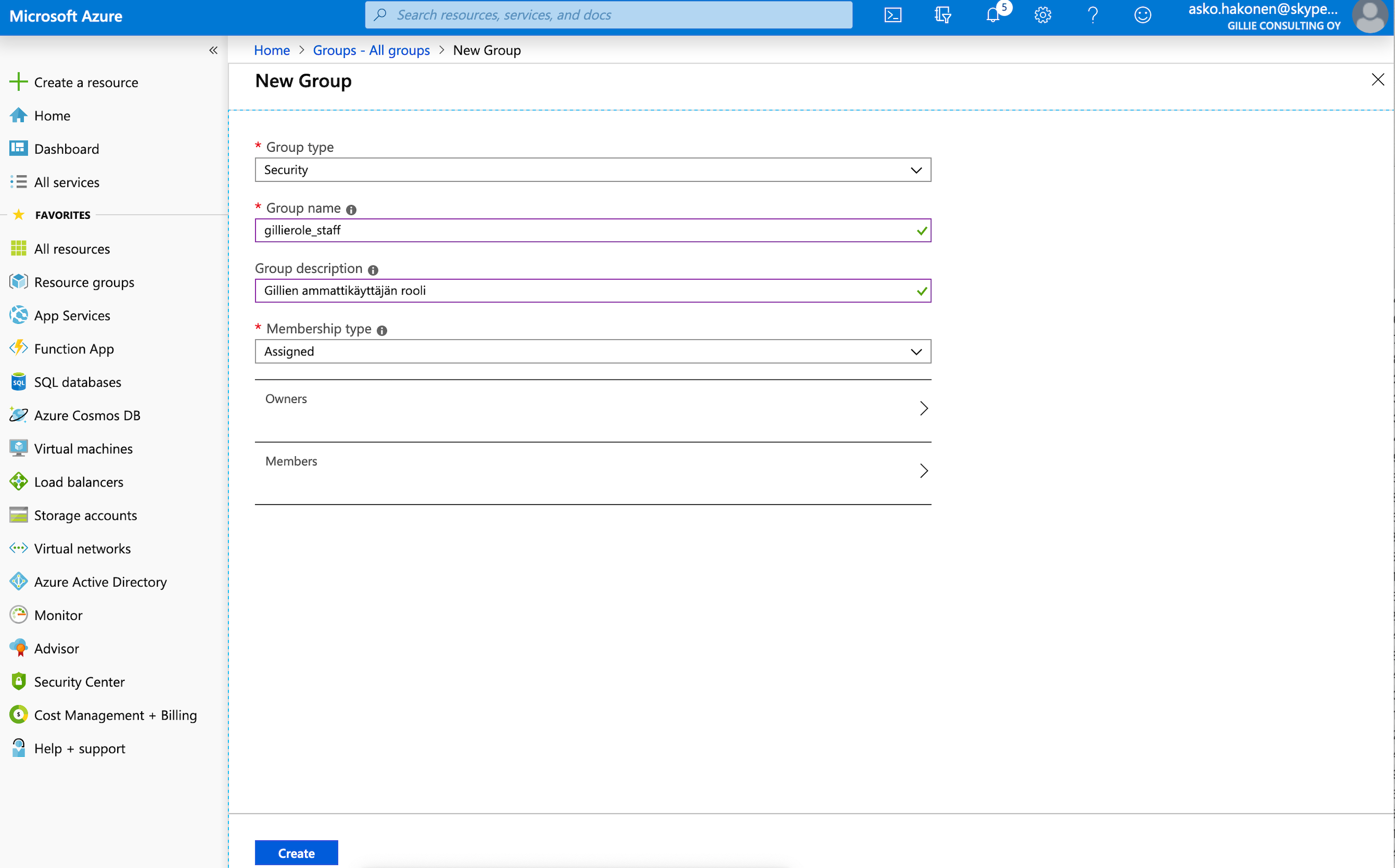This screenshot has height=868, width=1395.
Task: Click the Advisor ribbon icon
Action: 19,648
